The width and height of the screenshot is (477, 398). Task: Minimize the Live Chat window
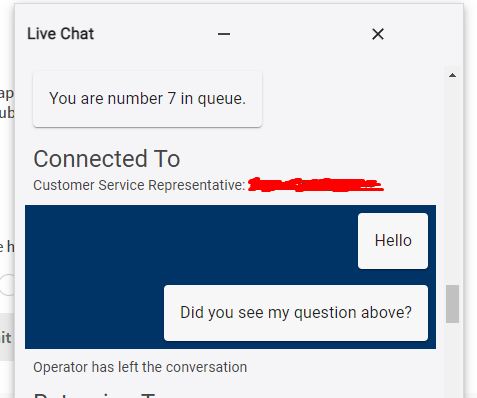(x=224, y=34)
